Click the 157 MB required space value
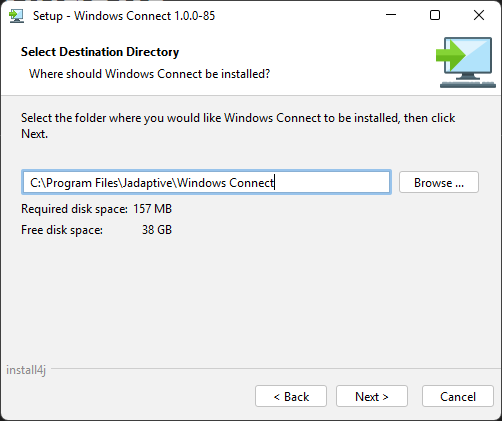502x421 pixels. 153,209
